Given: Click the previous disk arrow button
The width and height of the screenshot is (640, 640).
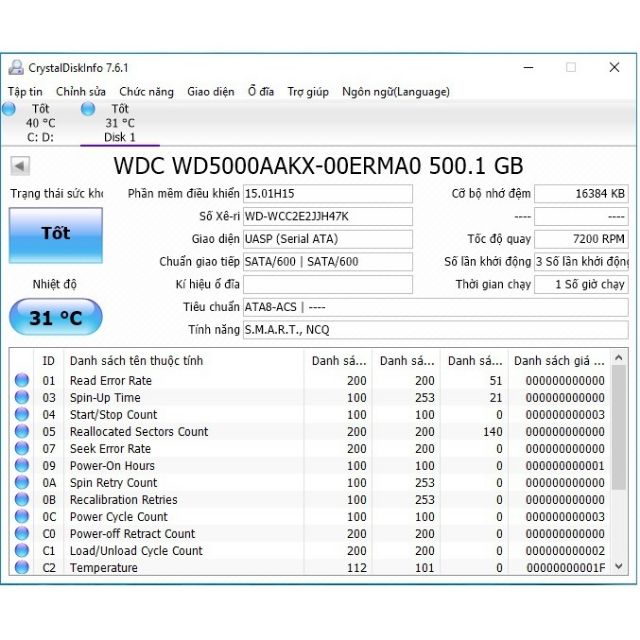Looking at the screenshot, I should click(x=20, y=166).
